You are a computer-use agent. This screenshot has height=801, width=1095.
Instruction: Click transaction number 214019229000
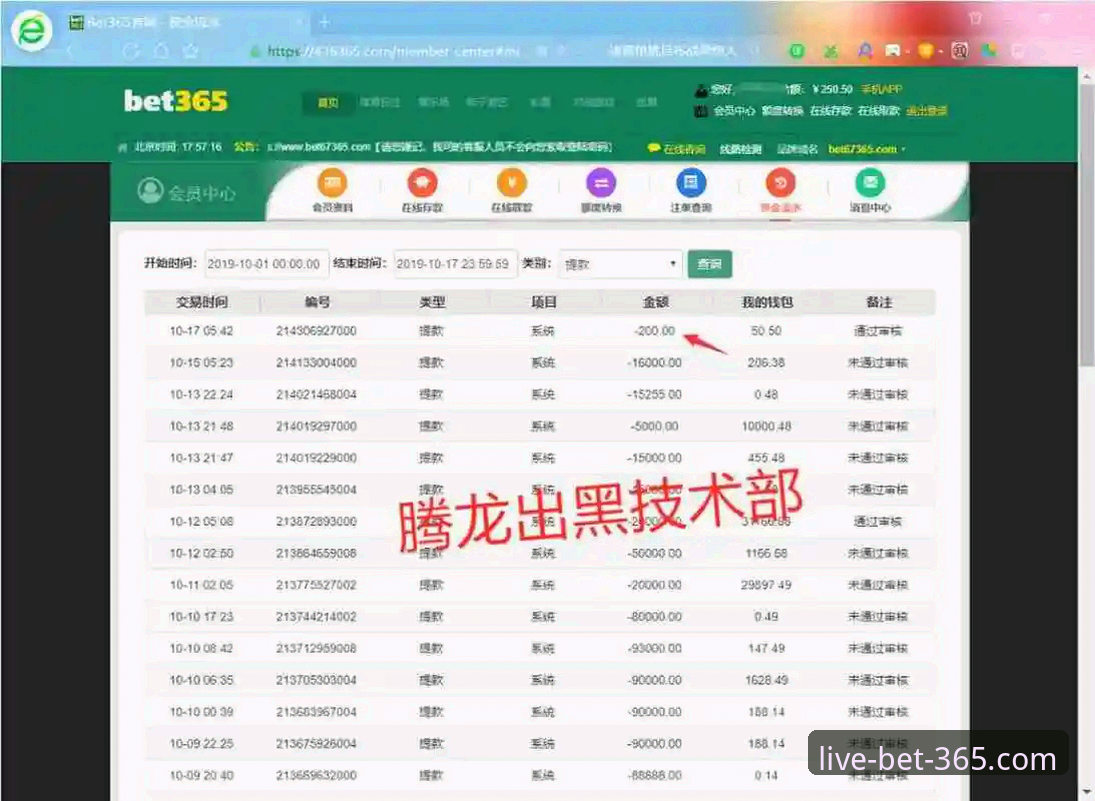click(x=316, y=458)
